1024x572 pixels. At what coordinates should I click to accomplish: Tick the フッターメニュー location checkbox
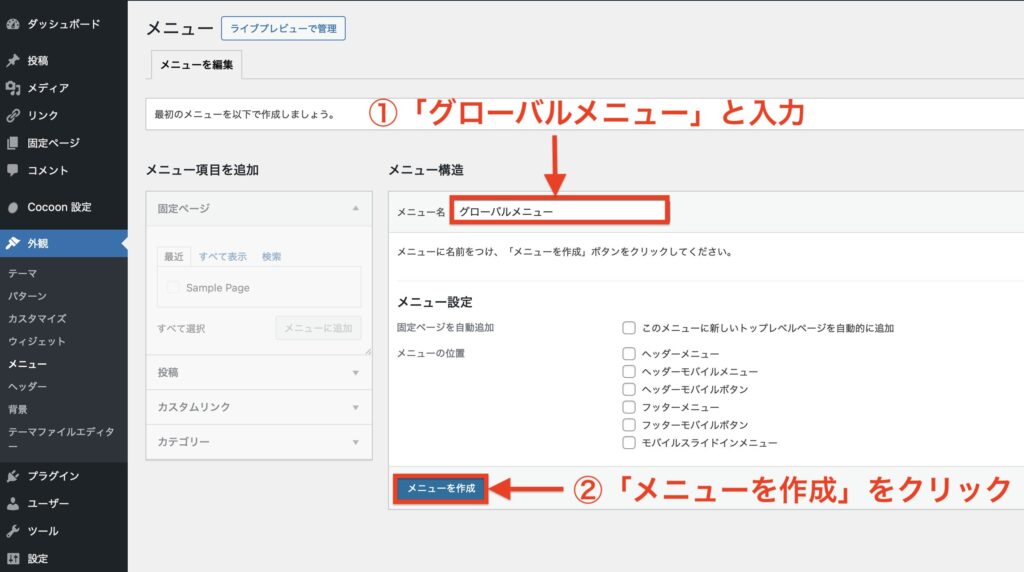(x=629, y=407)
